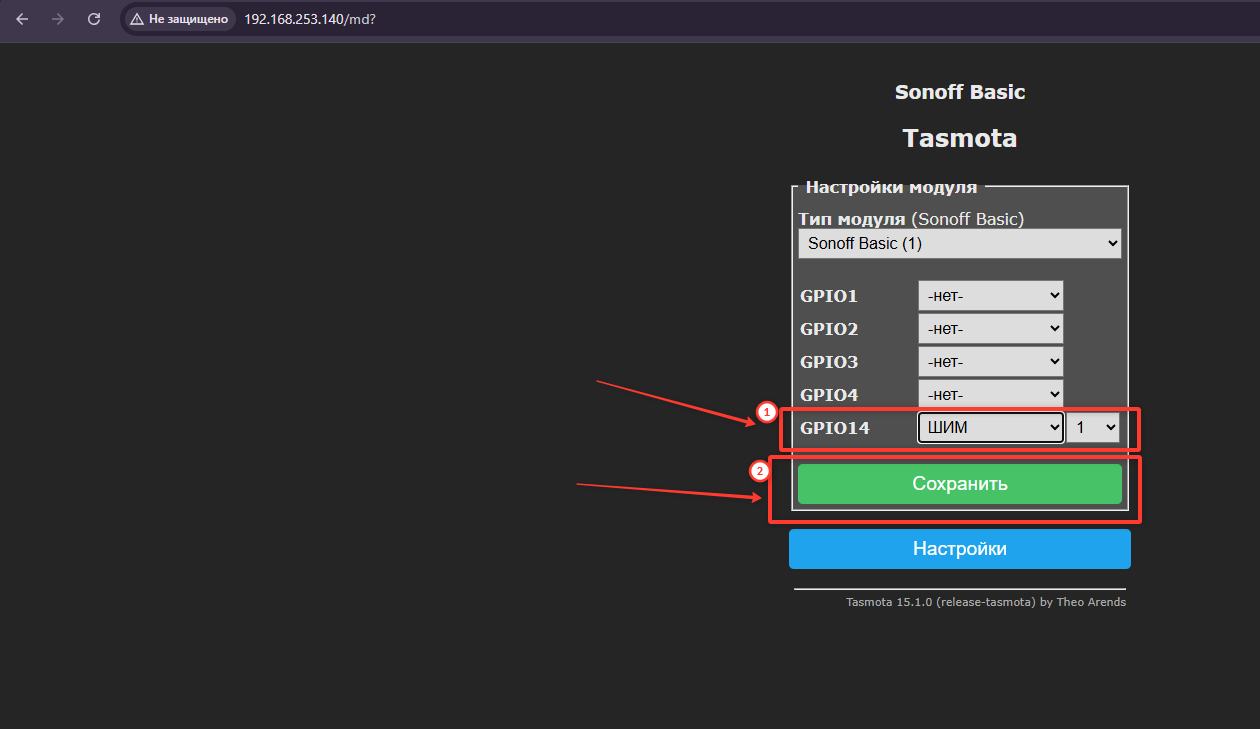Screen dimensions: 1260x729
Task: Click the Настройки модуля legend text
Action: [891, 187]
